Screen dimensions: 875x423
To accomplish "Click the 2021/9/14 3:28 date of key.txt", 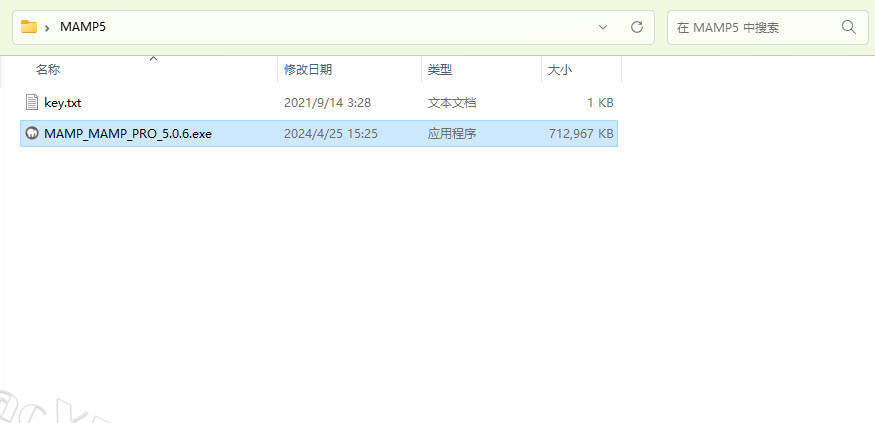I will 326,102.
